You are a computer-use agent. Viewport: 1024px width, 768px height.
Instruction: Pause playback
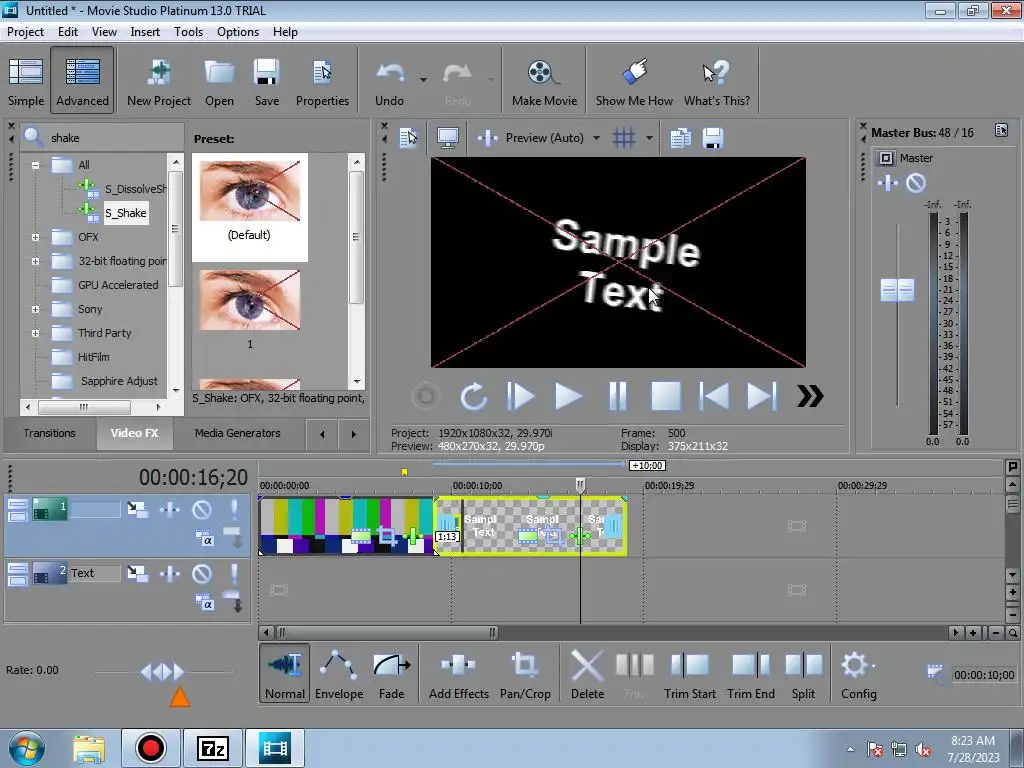(x=617, y=396)
